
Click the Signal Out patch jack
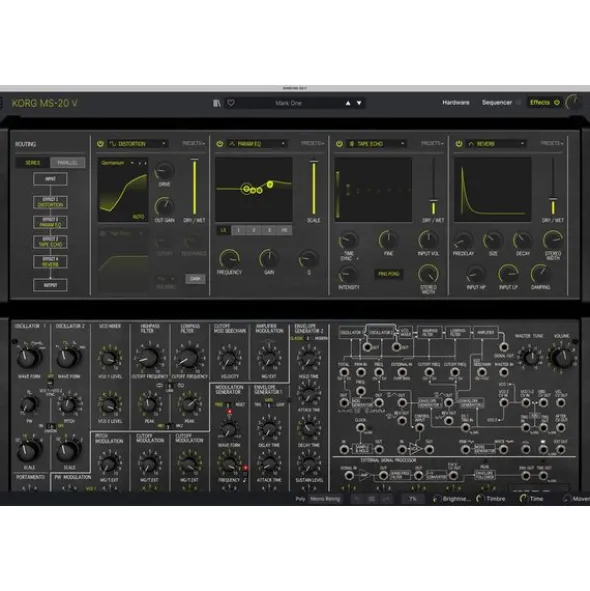point(504,347)
